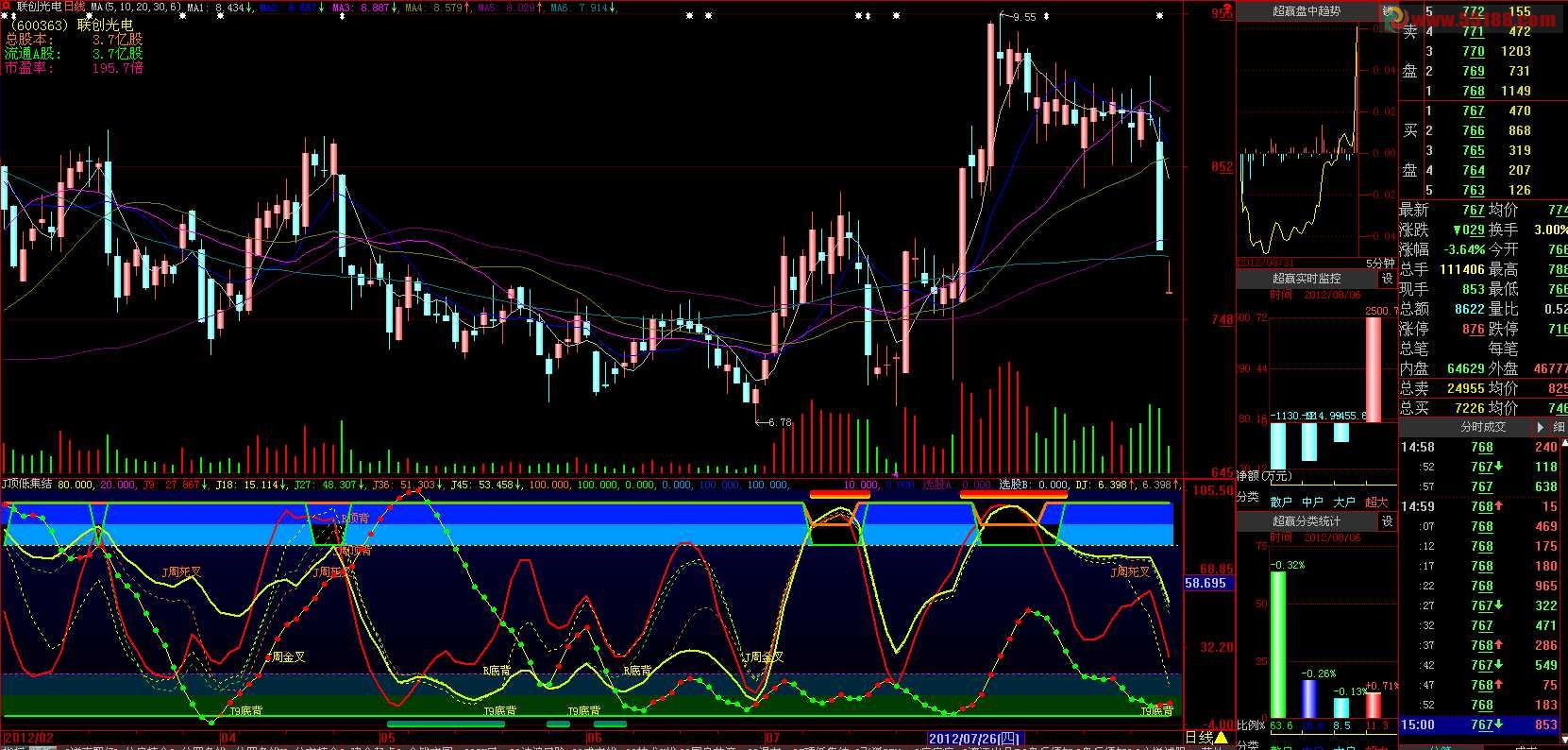Click the 总手 value 111406

coord(1462,269)
